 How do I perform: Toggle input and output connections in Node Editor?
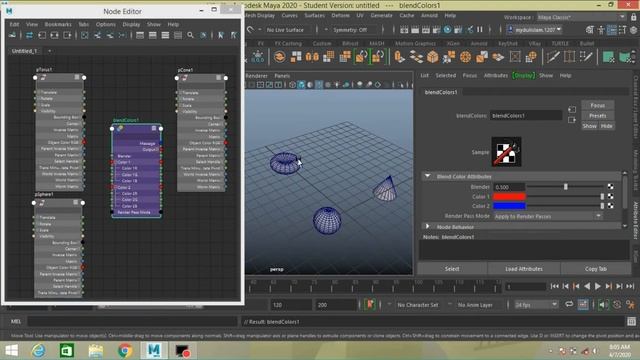[54, 36]
